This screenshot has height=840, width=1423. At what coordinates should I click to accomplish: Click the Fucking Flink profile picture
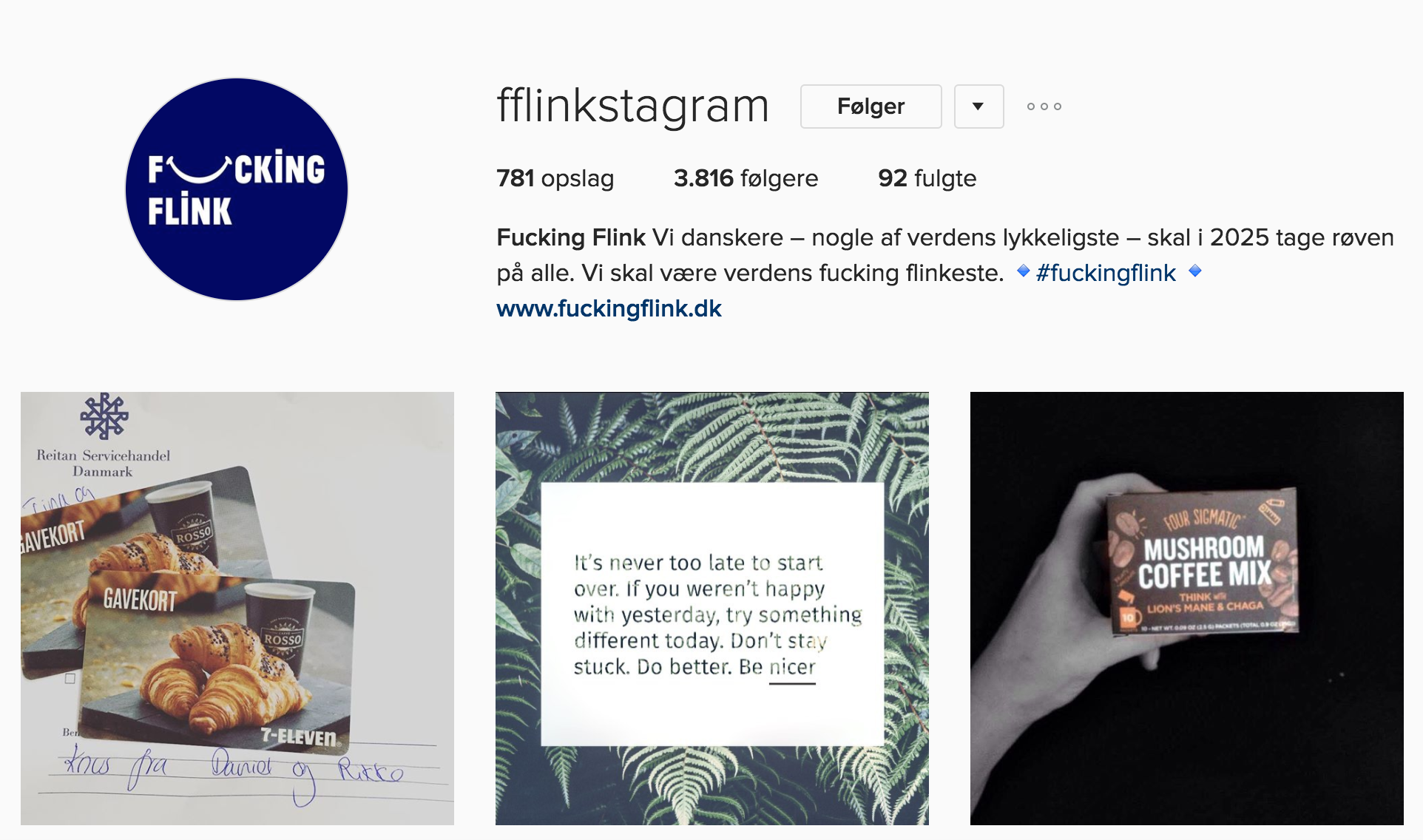click(237, 189)
